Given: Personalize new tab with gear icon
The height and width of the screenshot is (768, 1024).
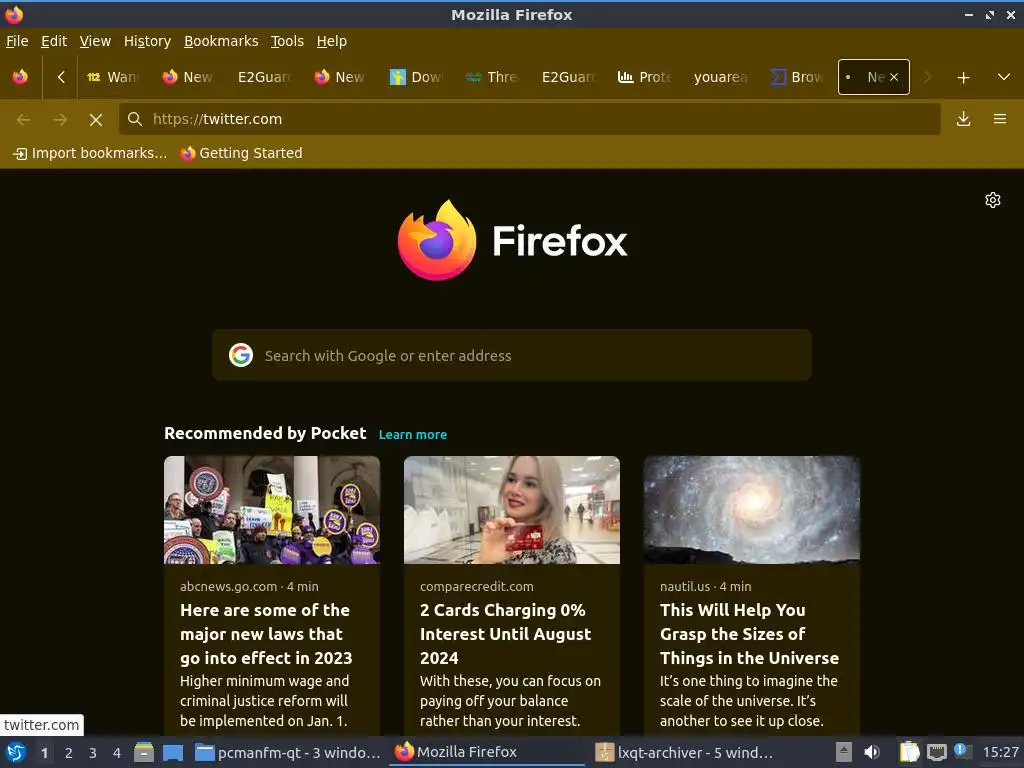Looking at the screenshot, I should 993,200.
